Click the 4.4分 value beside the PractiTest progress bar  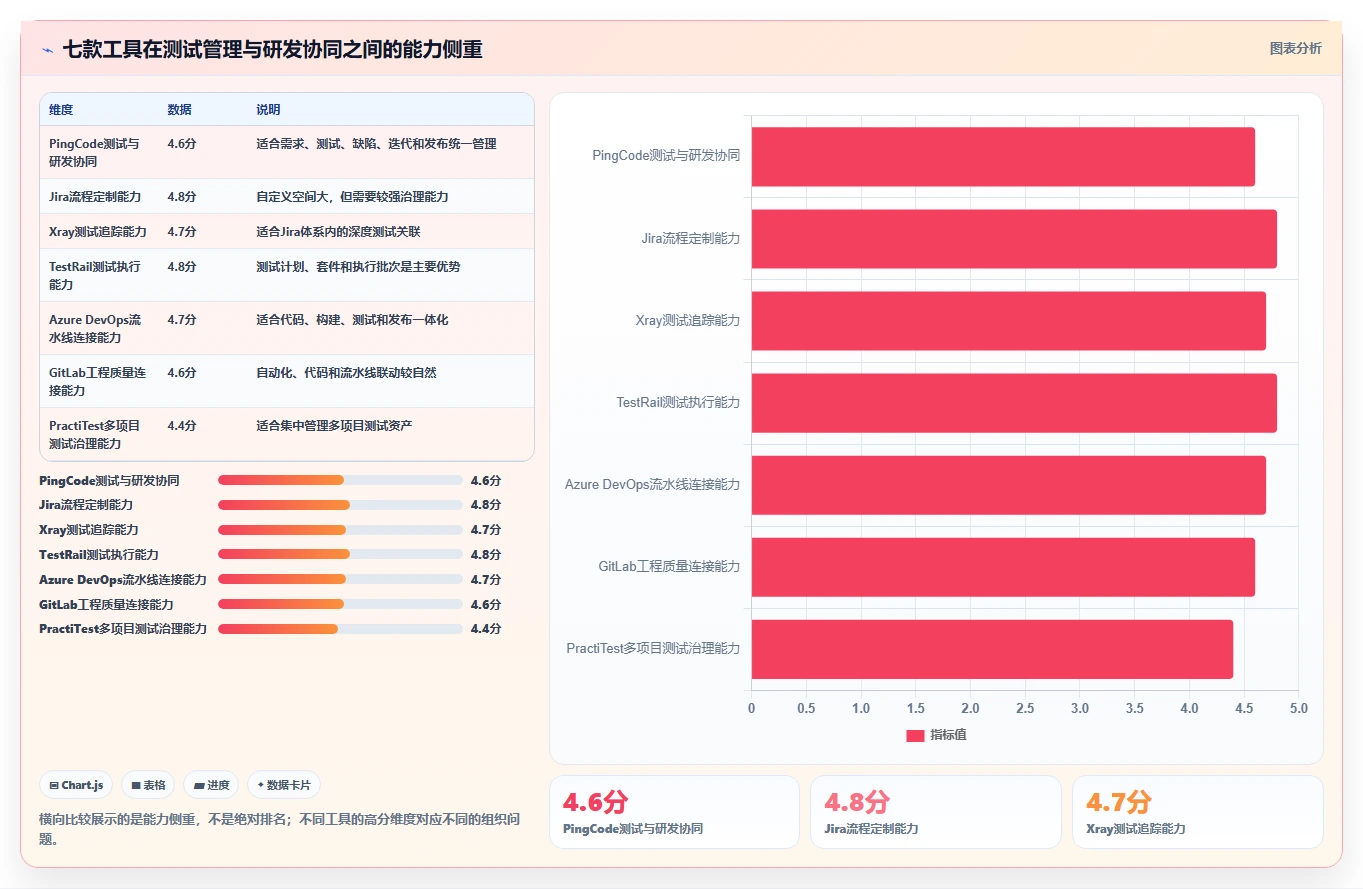(x=486, y=629)
